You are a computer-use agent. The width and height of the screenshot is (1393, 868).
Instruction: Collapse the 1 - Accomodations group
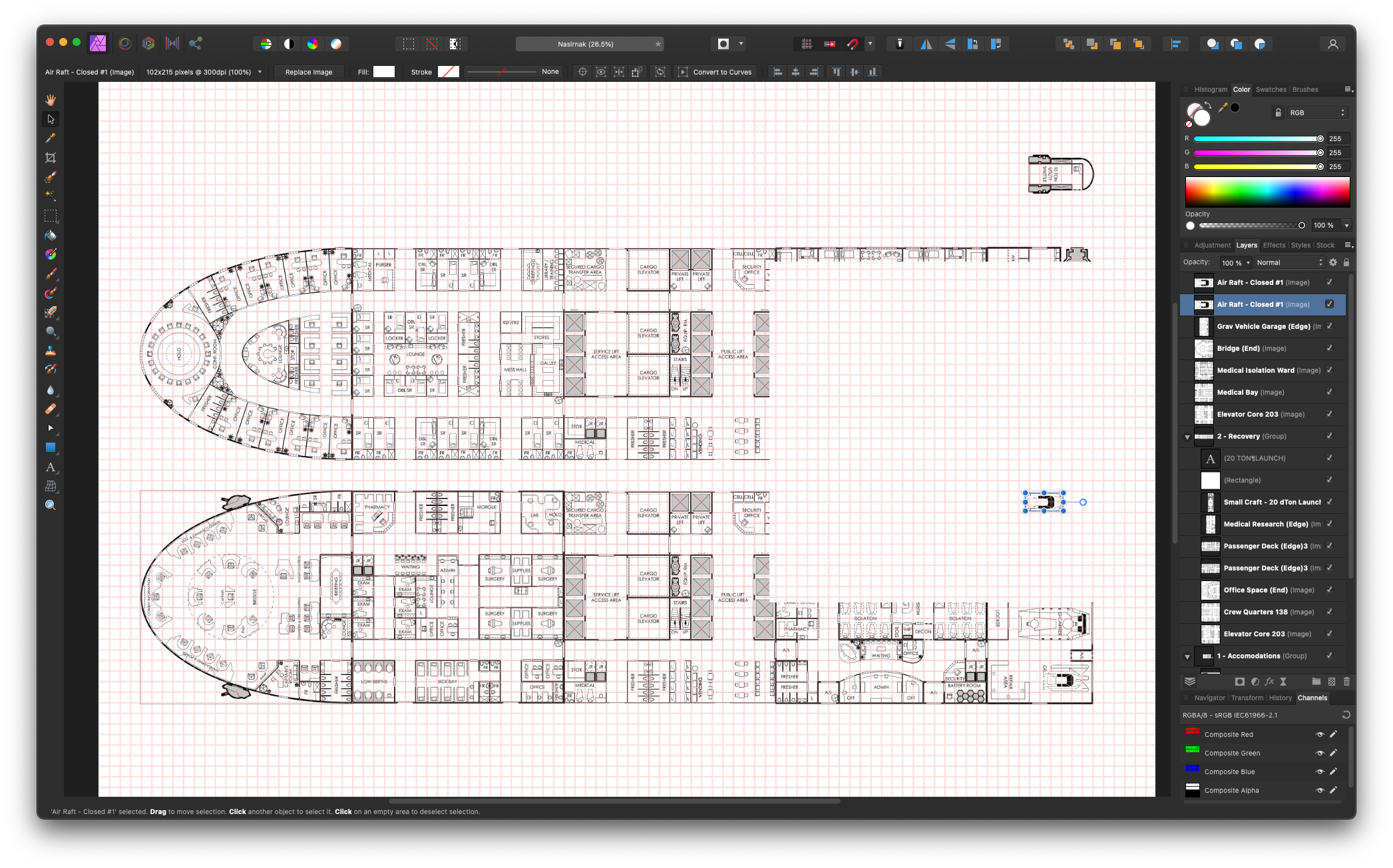(1187, 656)
